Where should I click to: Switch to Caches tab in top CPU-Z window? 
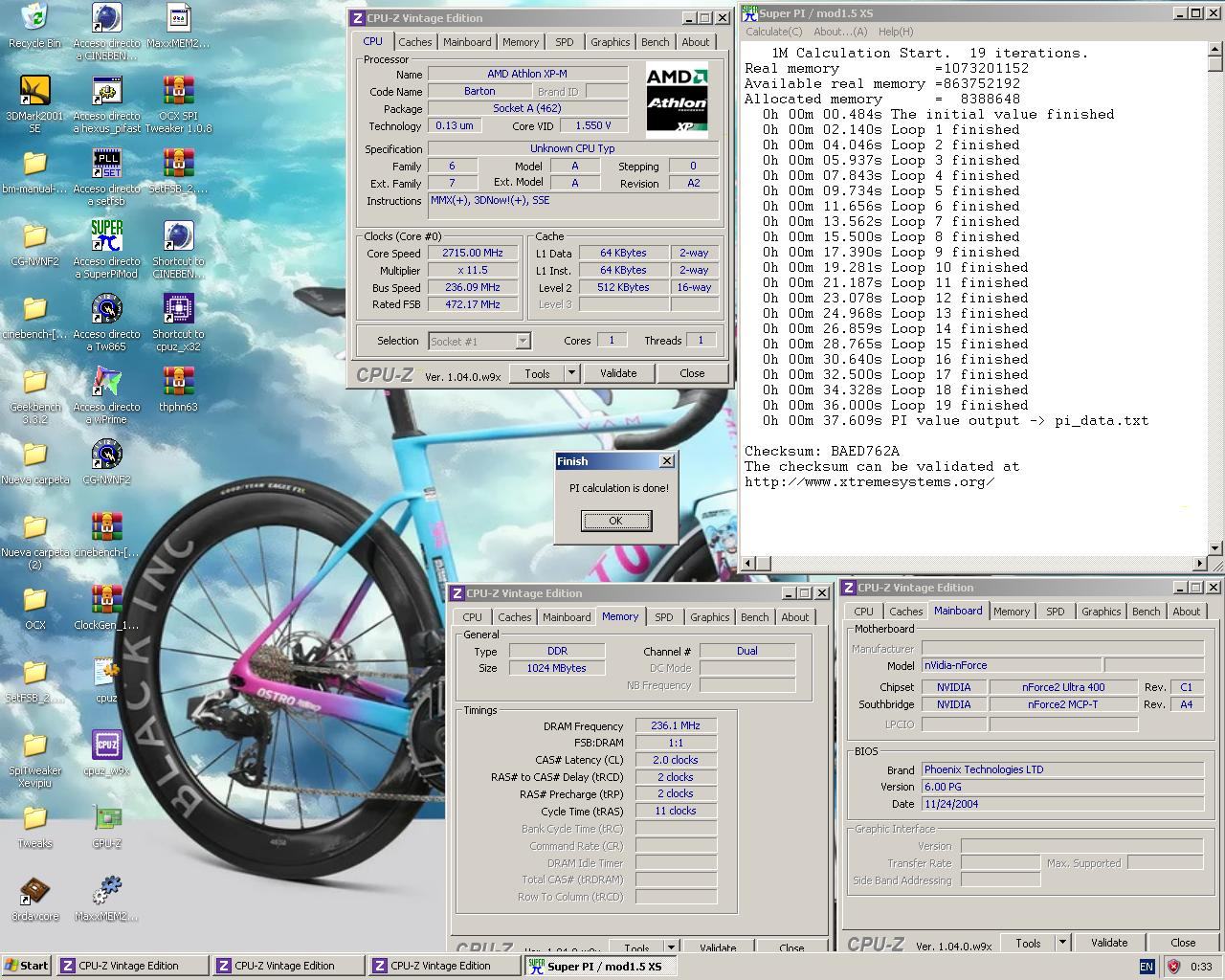coord(414,42)
